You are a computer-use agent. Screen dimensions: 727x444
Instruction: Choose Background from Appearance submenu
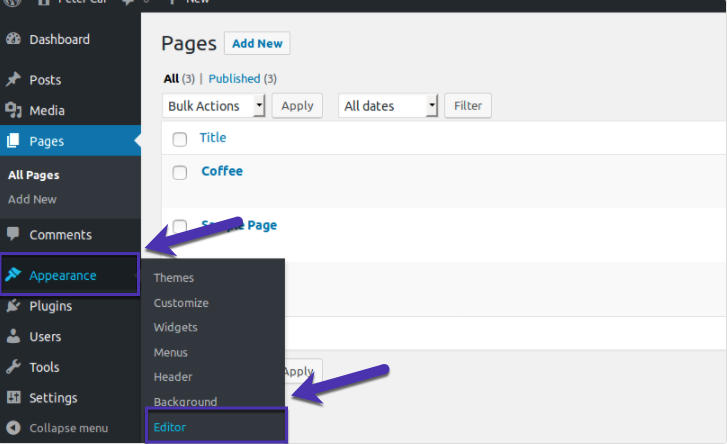[x=185, y=401]
